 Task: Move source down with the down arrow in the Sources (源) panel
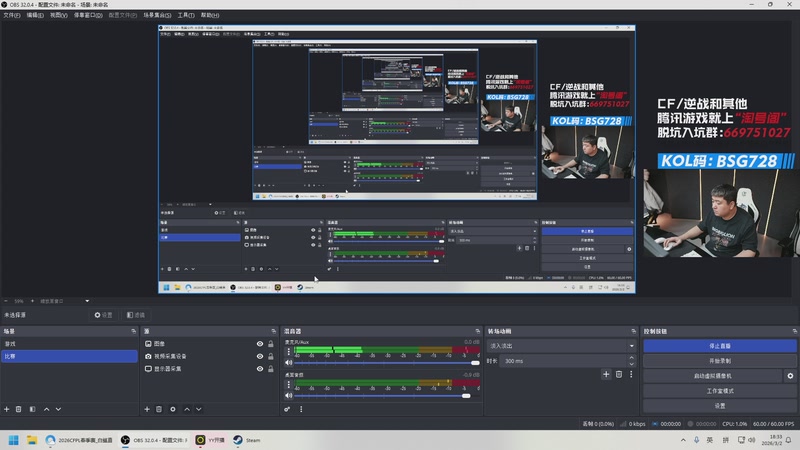click(198, 409)
